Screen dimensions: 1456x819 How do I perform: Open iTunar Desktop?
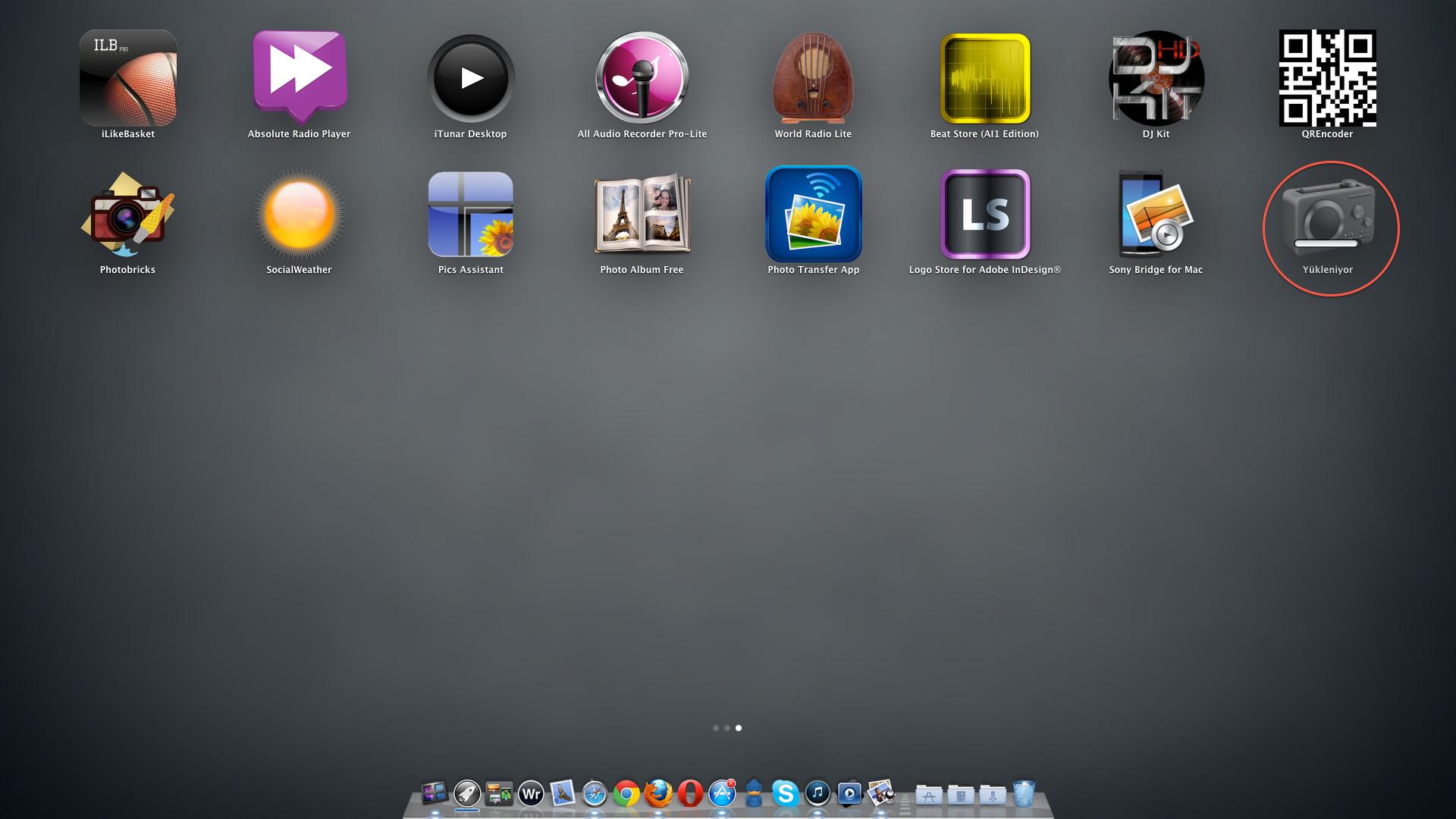tap(471, 78)
